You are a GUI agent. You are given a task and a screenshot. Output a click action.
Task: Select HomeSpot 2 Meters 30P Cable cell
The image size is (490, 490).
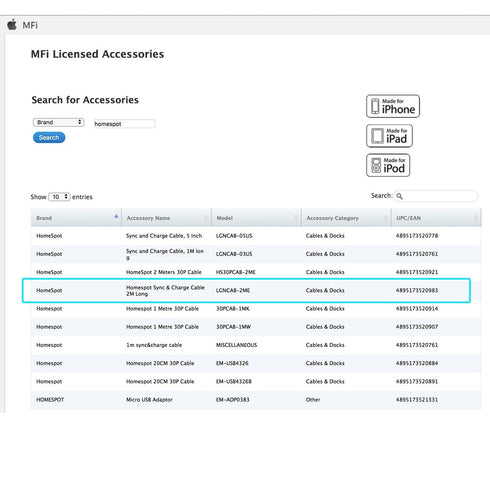tap(164, 272)
